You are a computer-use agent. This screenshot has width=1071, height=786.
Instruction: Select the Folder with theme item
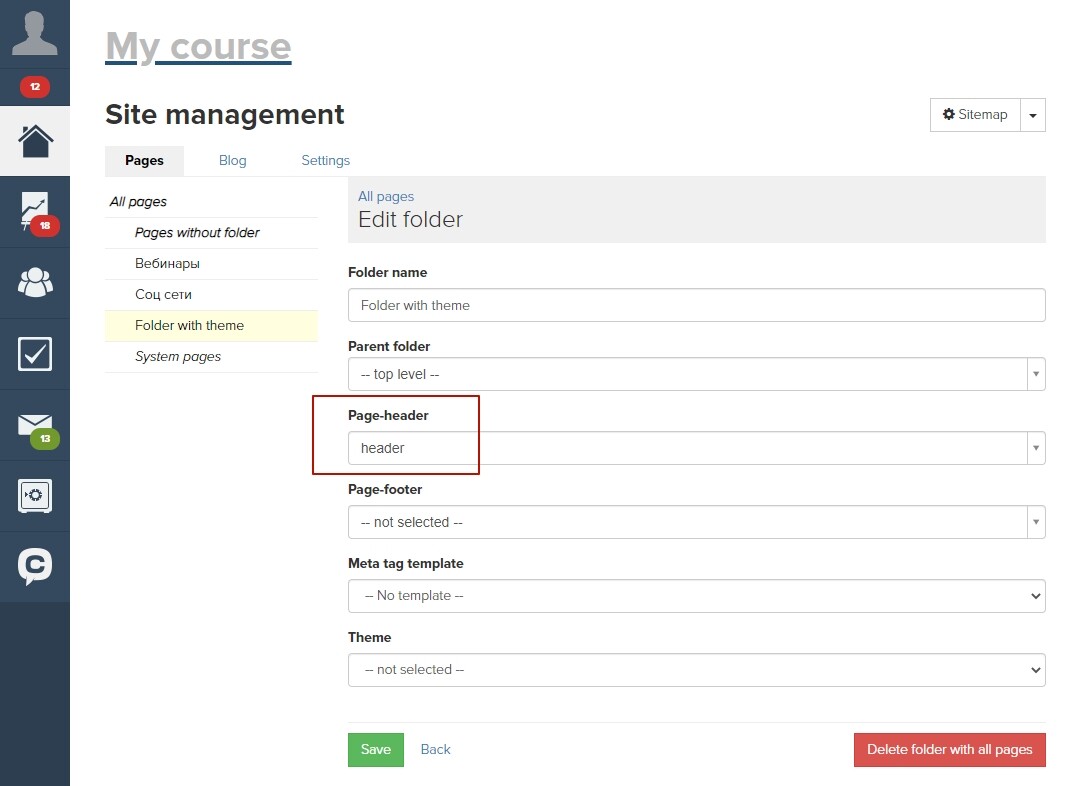(211, 326)
